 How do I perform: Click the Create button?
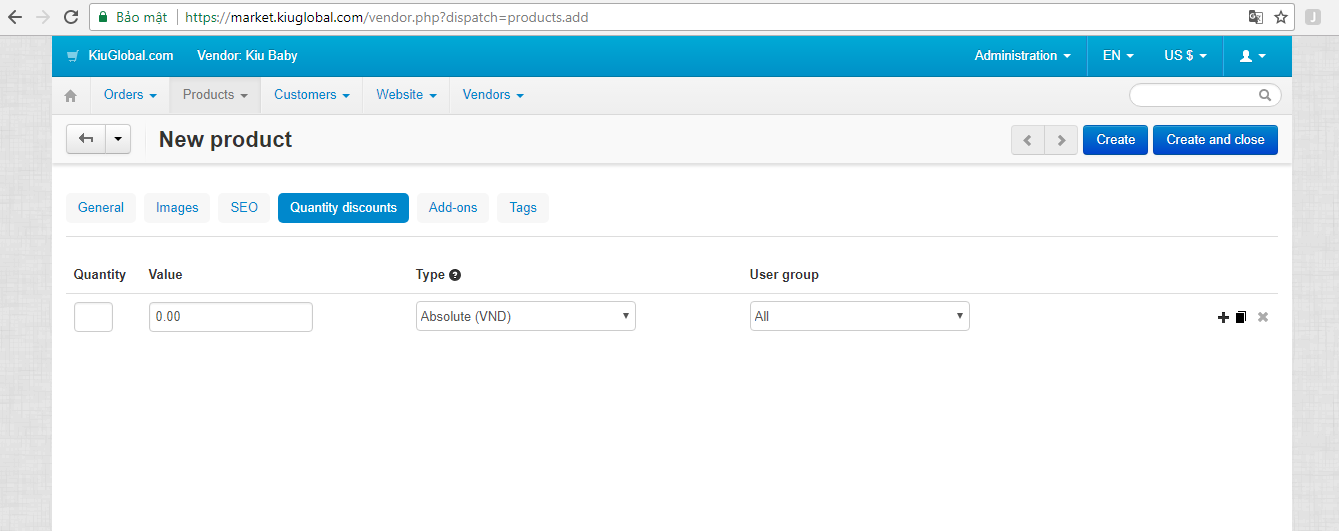[x=1115, y=140]
